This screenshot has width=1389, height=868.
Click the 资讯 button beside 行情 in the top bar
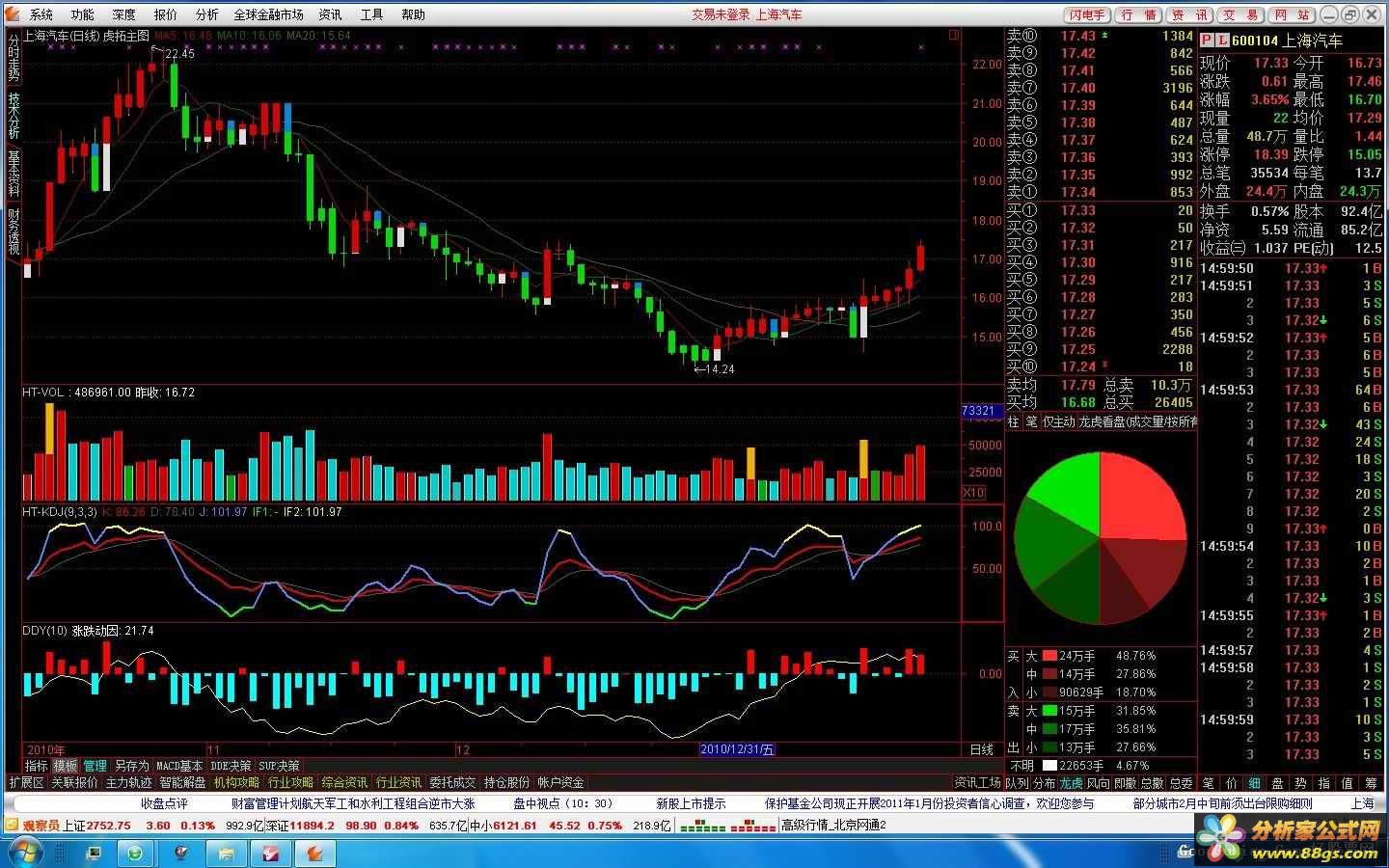click(1190, 14)
